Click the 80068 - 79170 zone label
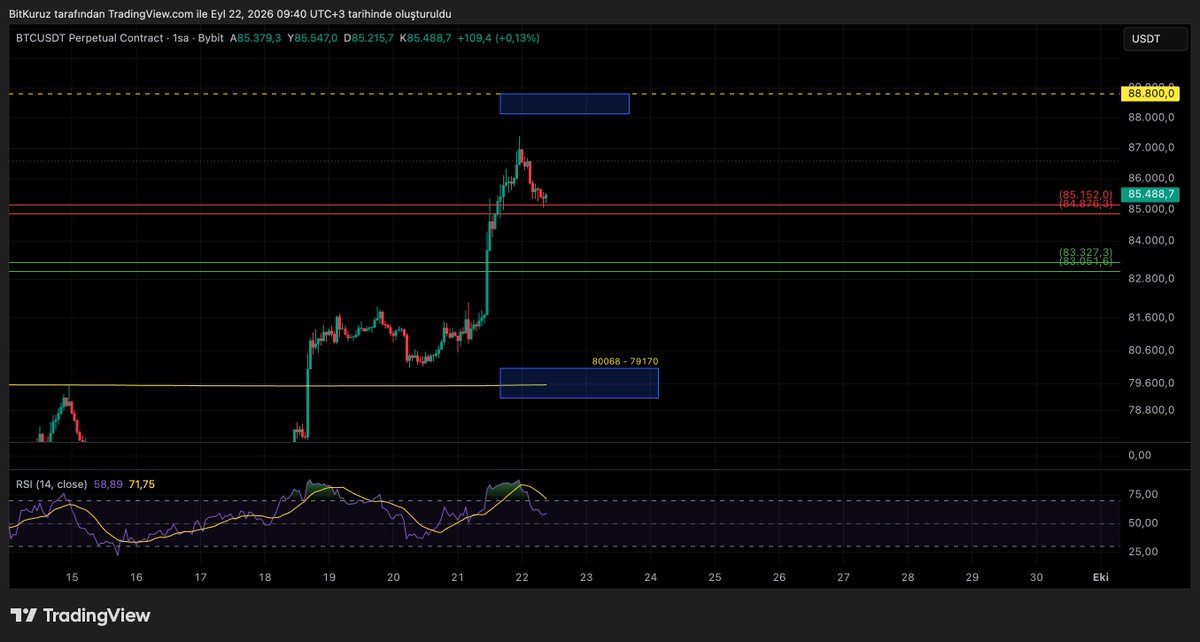Image resolution: width=1200 pixels, height=642 pixels. click(624, 361)
